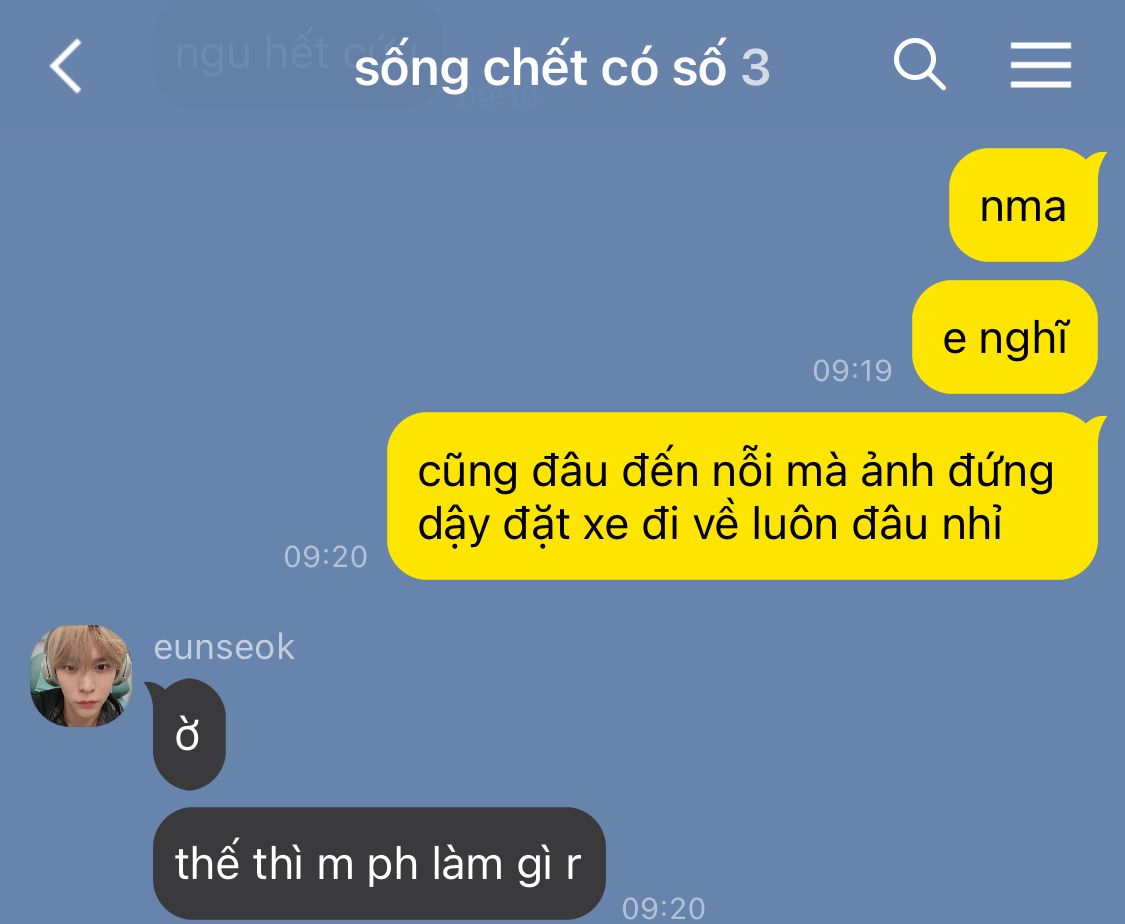The image size is (1125, 924).
Task: Select the 'e nghĩ' message bubble
Action: pyautogui.click(x=1004, y=336)
